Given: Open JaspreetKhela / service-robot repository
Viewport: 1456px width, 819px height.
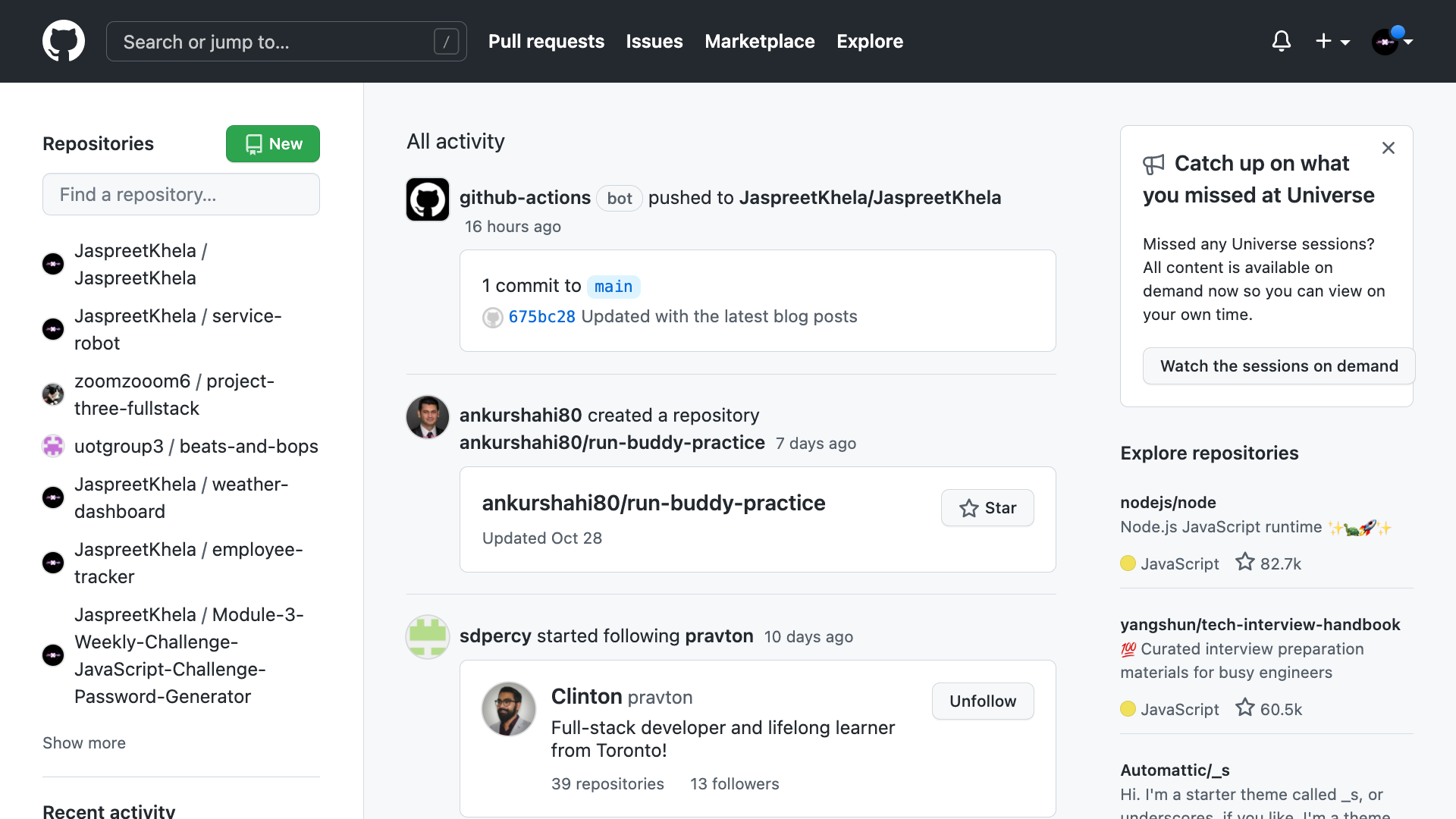Looking at the screenshot, I should [178, 329].
